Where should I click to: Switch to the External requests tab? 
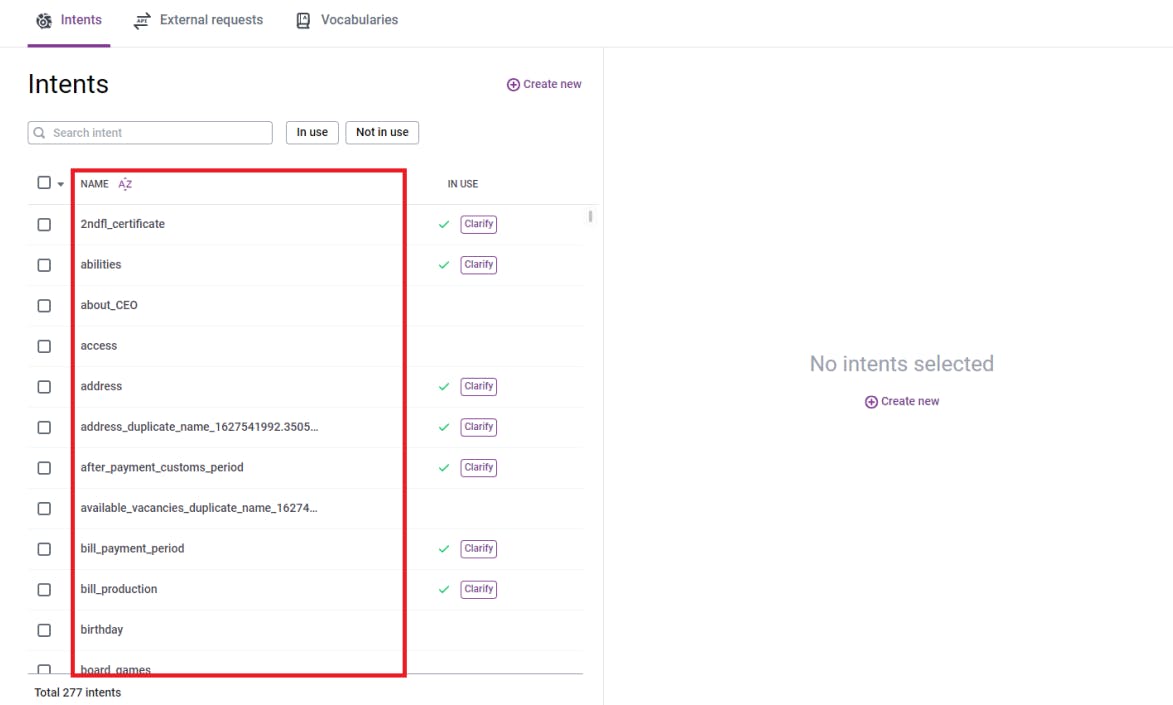tap(210, 20)
